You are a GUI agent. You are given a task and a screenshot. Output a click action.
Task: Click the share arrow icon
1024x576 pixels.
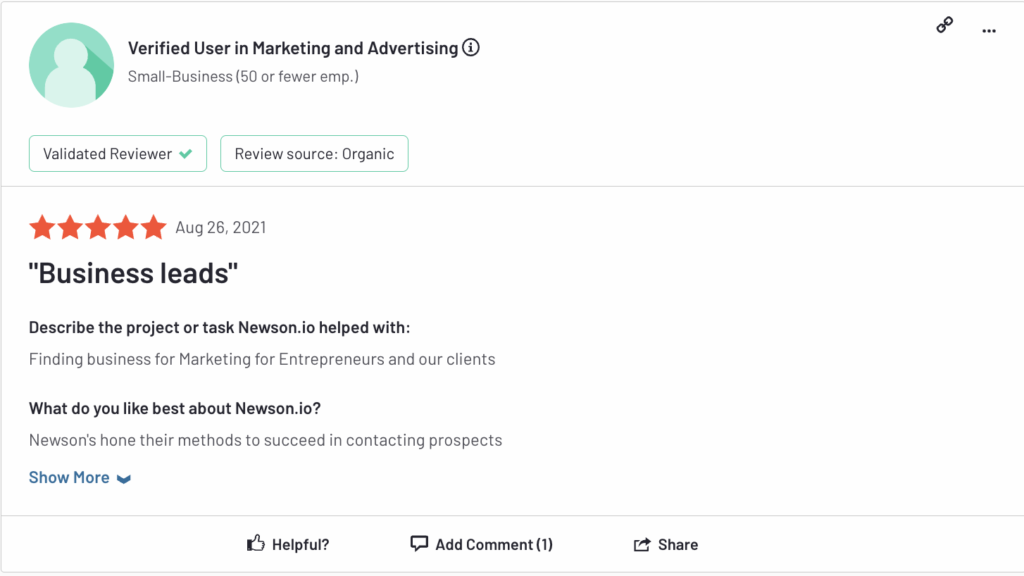click(x=642, y=544)
